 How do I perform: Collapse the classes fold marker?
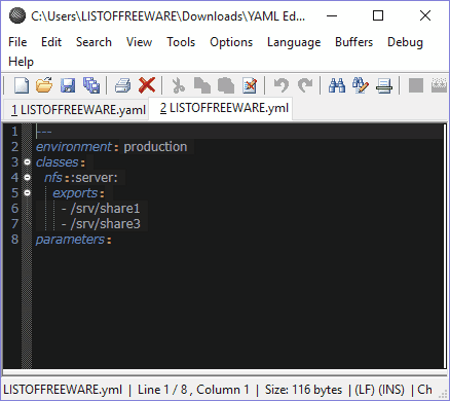pos(27,162)
